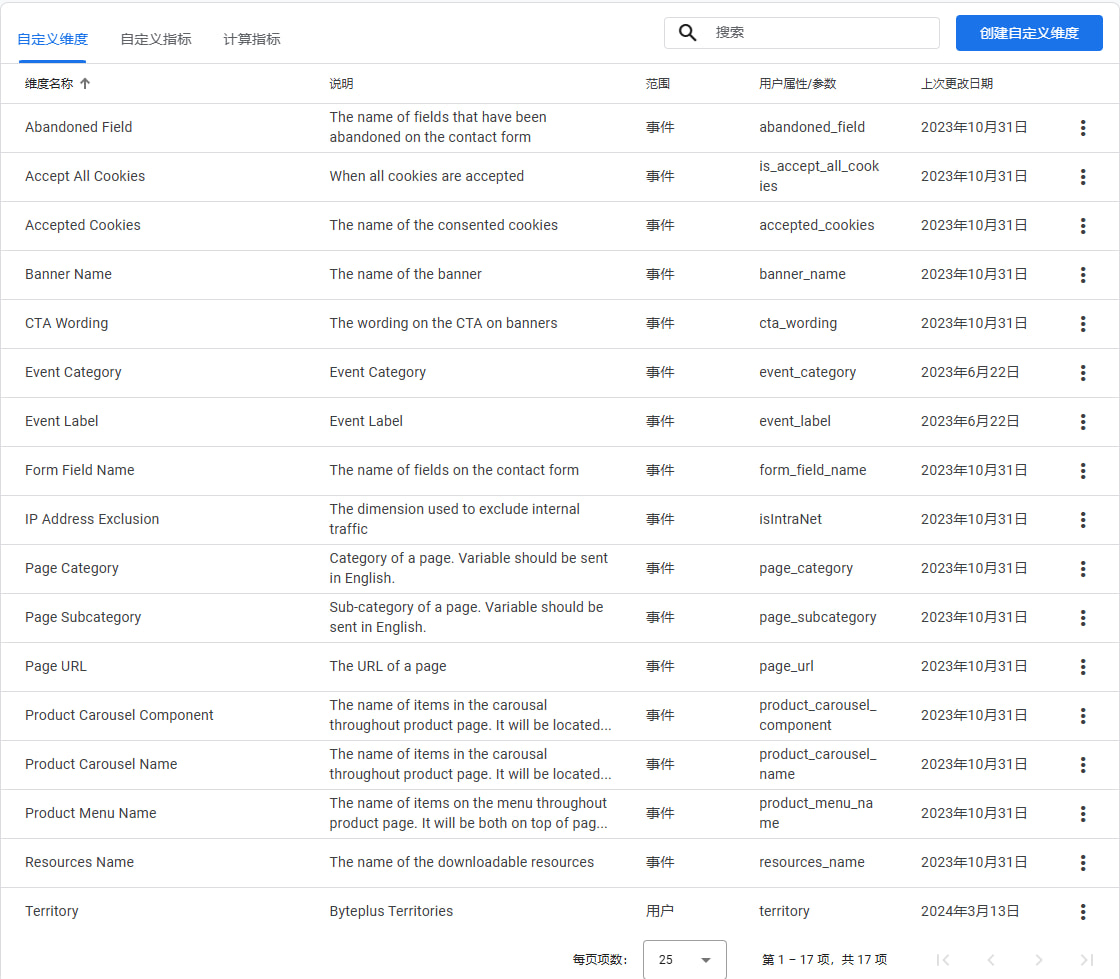Jump to the last page arrow
1120x979 pixels.
[x=1087, y=960]
